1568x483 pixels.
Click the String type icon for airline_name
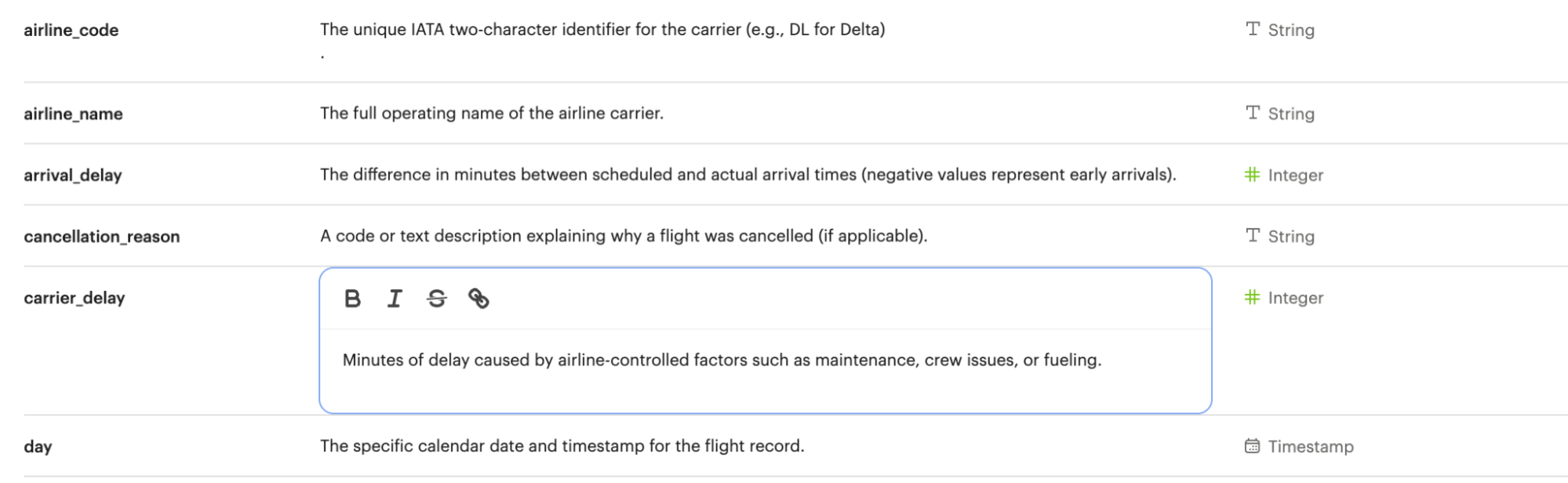pos(1253,114)
